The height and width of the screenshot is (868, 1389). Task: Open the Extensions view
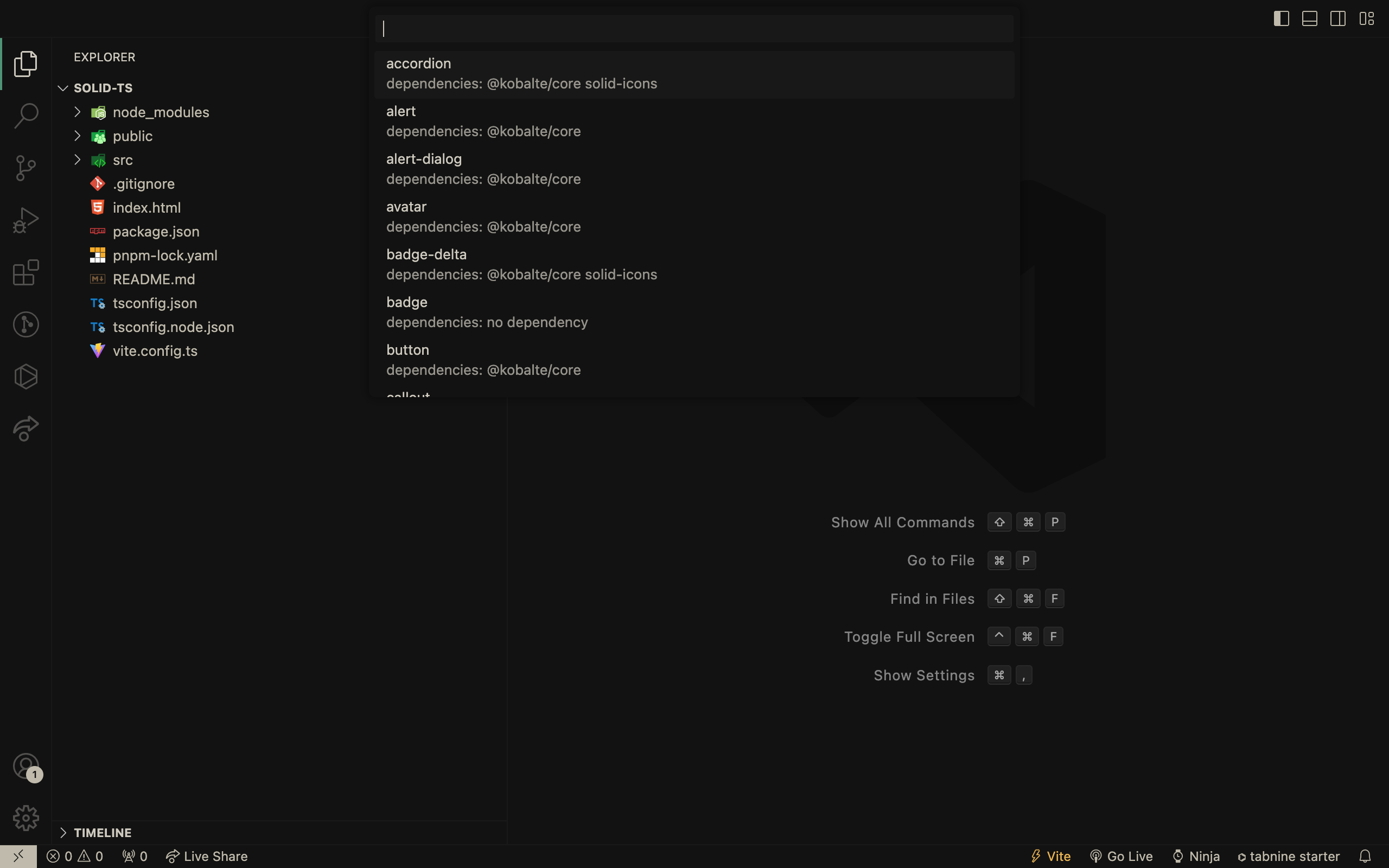pos(26,272)
